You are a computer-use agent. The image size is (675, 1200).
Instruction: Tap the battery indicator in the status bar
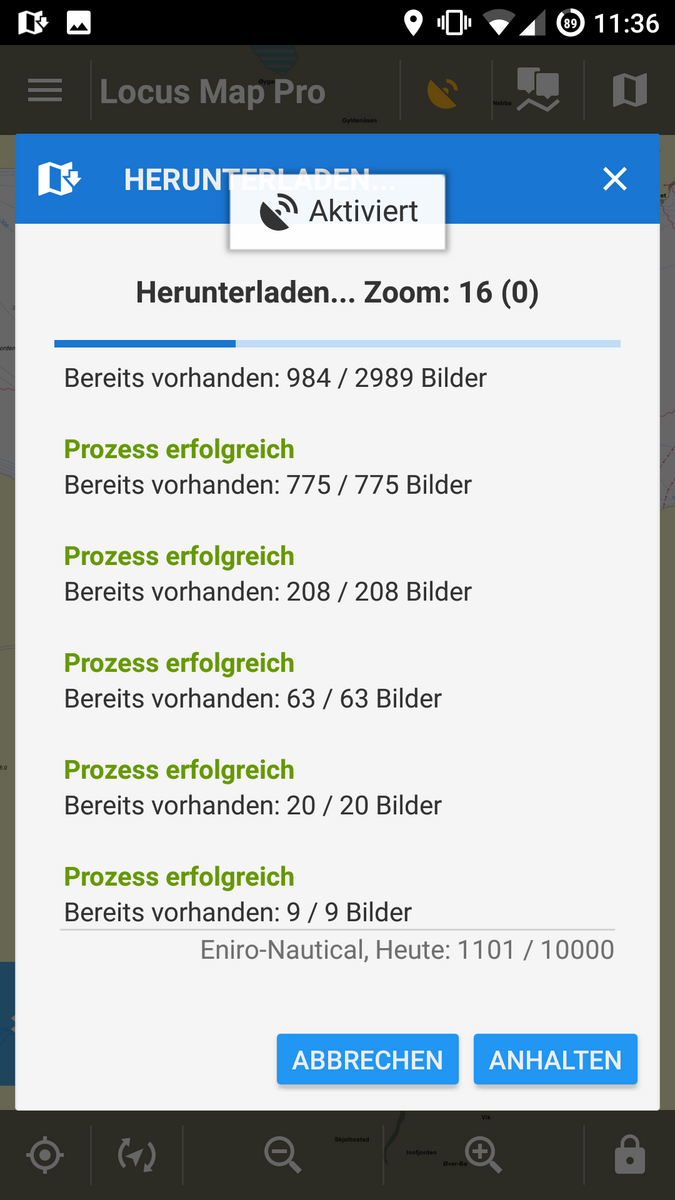(570, 22)
